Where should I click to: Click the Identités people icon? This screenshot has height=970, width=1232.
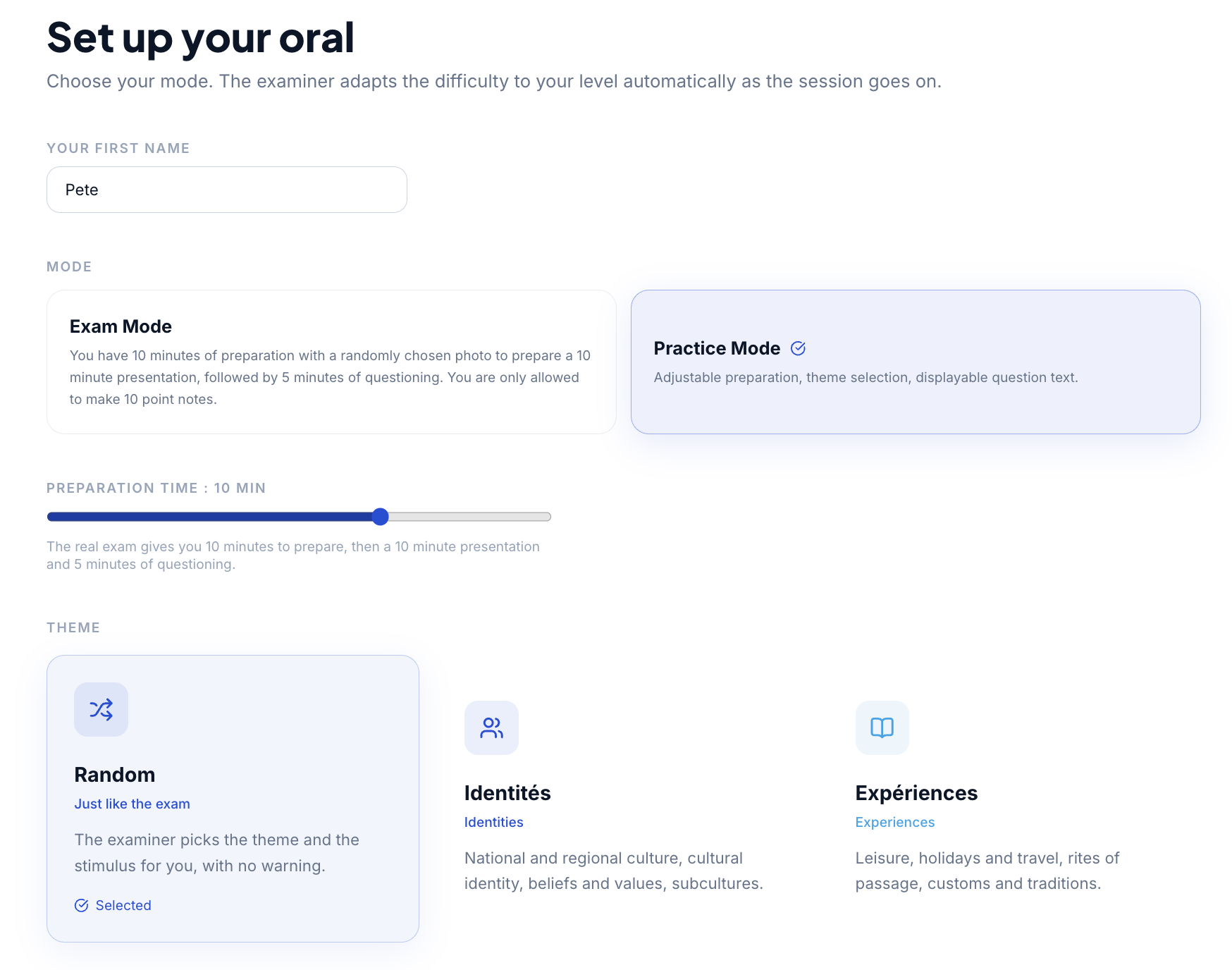pyautogui.click(x=491, y=727)
